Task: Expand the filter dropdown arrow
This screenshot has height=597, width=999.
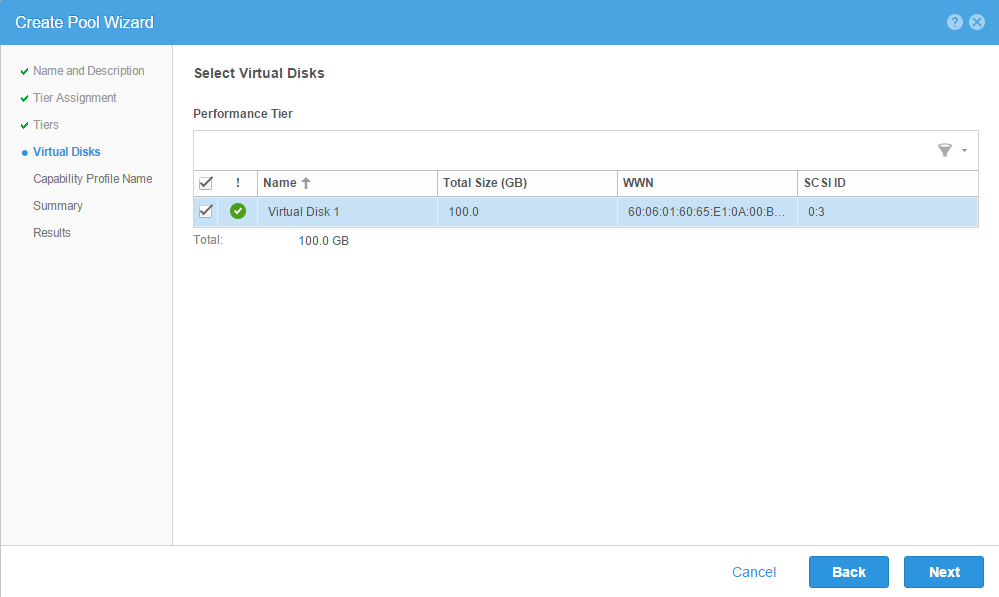Action: (x=965, y=150)
